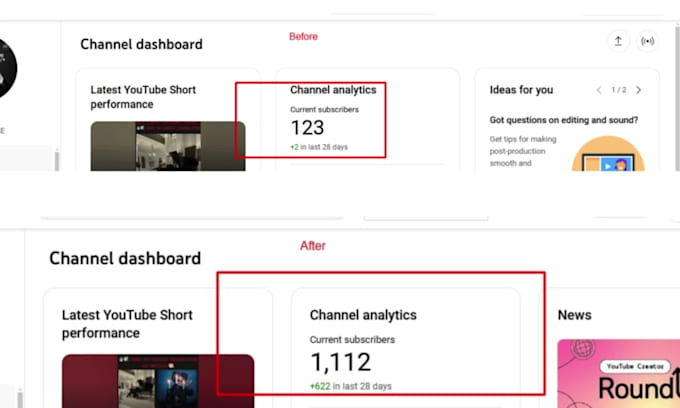Click 'Current subscribers' label above 123
680x408 pixels.
click(324, 110)
